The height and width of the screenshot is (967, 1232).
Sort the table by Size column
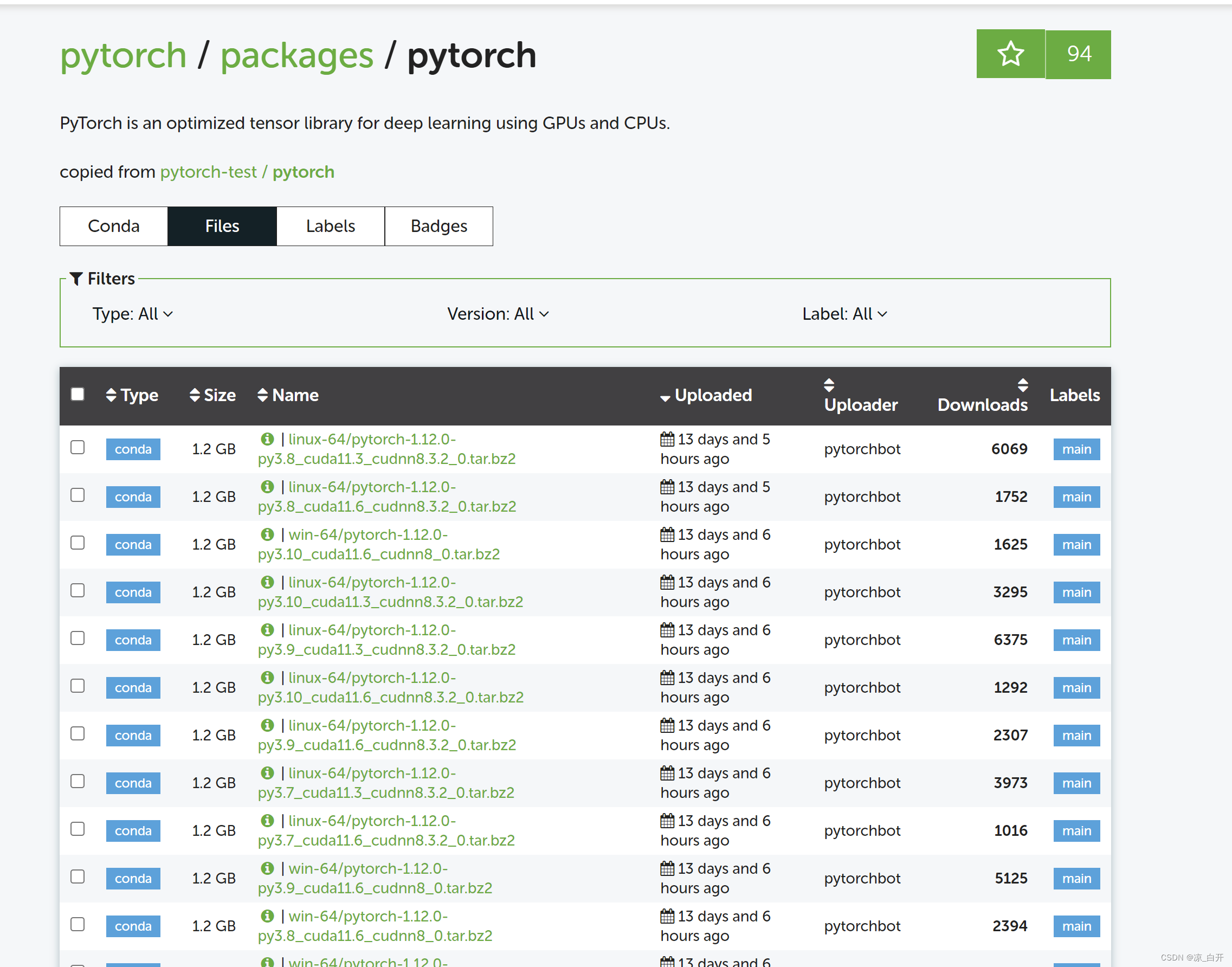212,395
